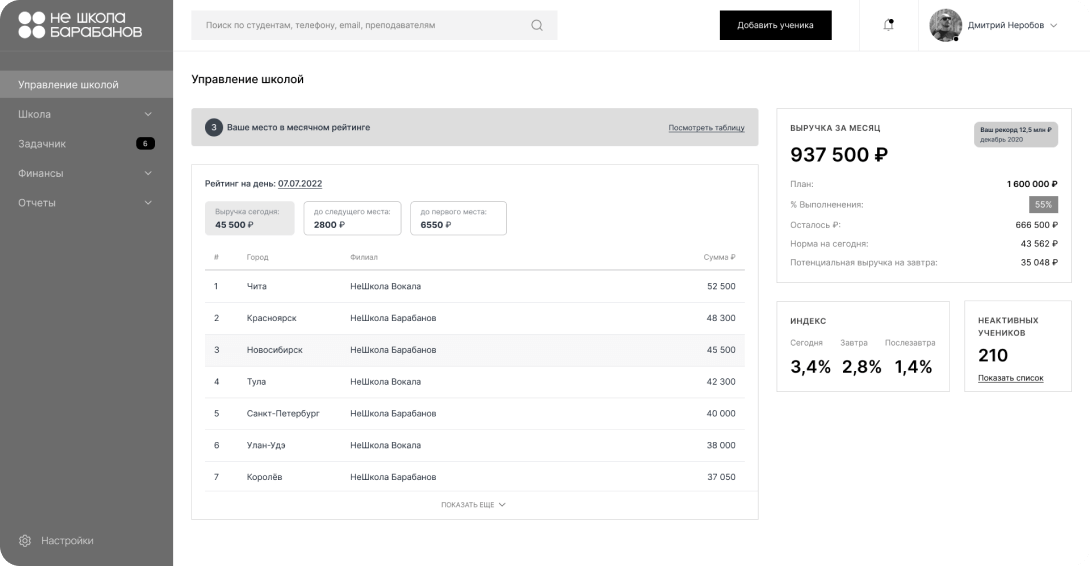Viewport: 1090px width, 566px height.
Task: Change rating date 07.07.2022
Action: pyautogui.click(x=300, y=184)
